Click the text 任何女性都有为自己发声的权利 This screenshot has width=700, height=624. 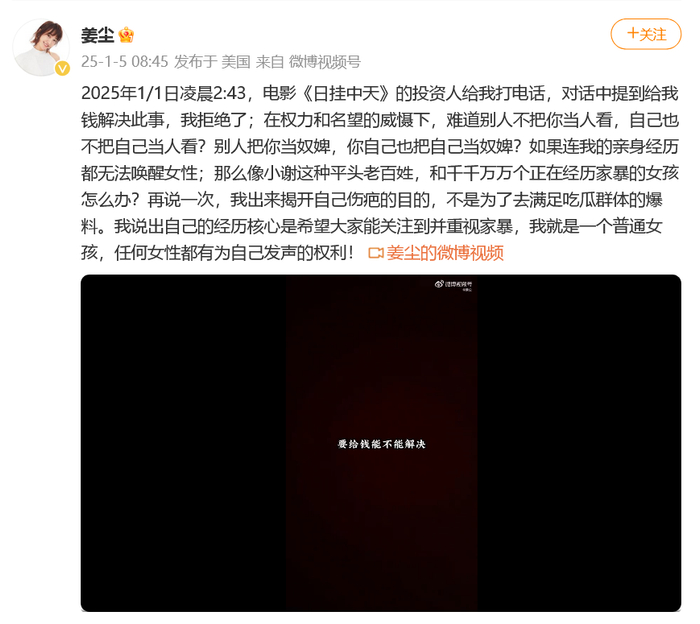(x=231, y=253)
